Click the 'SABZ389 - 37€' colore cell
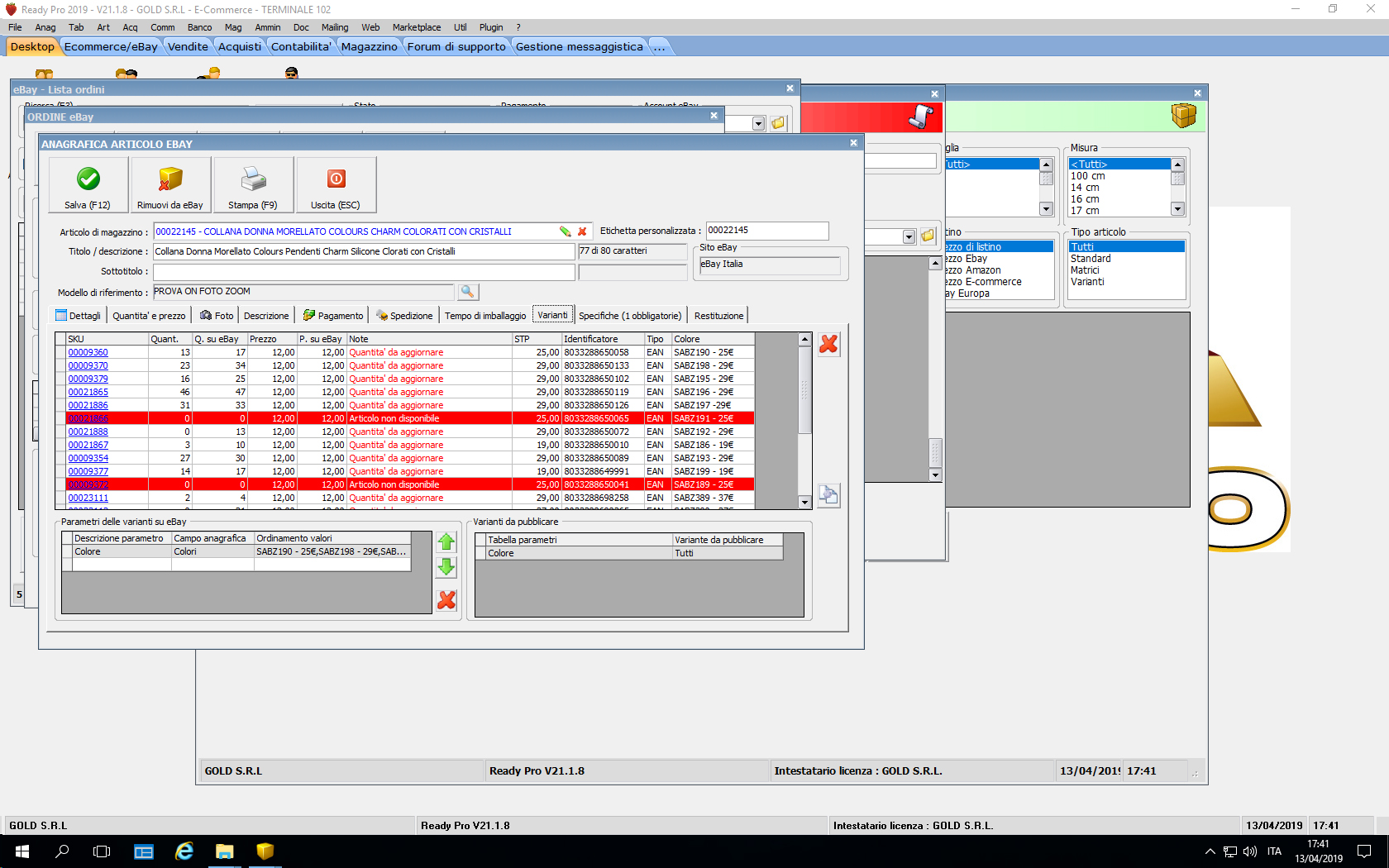Viewport: 1389px width, 868px height. pyautogui.click(x=713, y=498)
